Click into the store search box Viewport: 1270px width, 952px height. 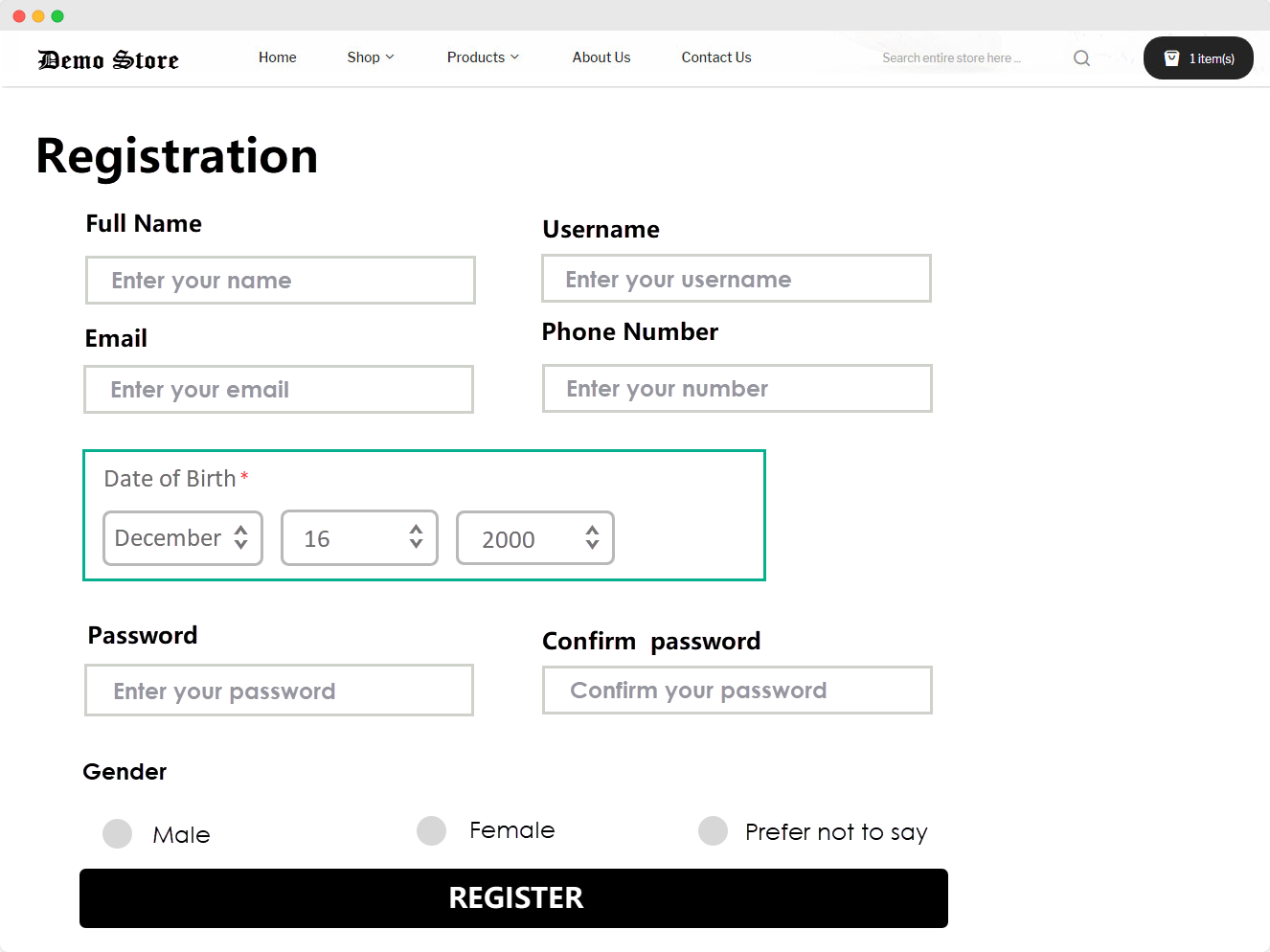[x=958, y=58]
